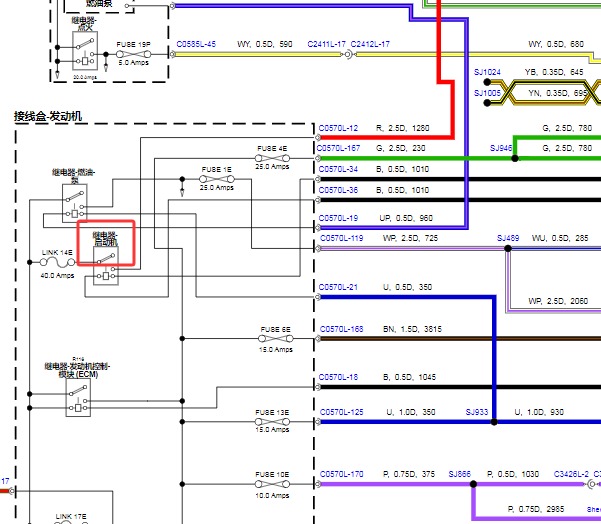
Task: Select wire label 'WU, 0.5D, 285'
Action: coord(560,238)
